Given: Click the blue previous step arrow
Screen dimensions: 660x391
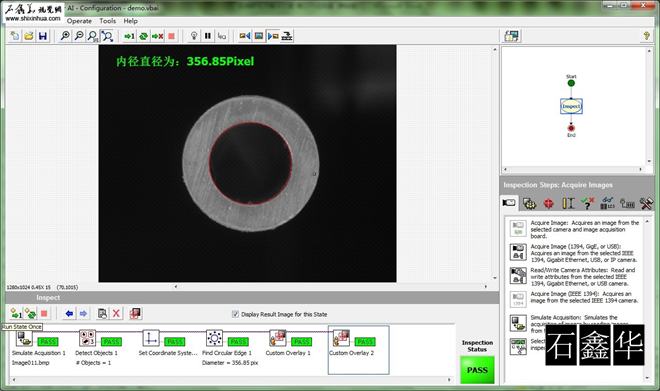Looking at the screenshot, I should pyautogui.click(x=69, y=313).
